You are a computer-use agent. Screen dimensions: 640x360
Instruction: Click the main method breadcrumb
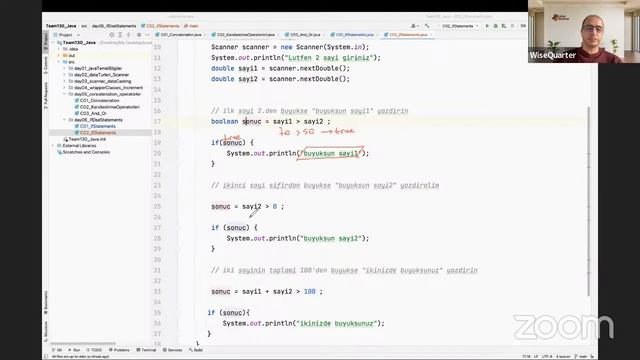(x=191, y=26)
